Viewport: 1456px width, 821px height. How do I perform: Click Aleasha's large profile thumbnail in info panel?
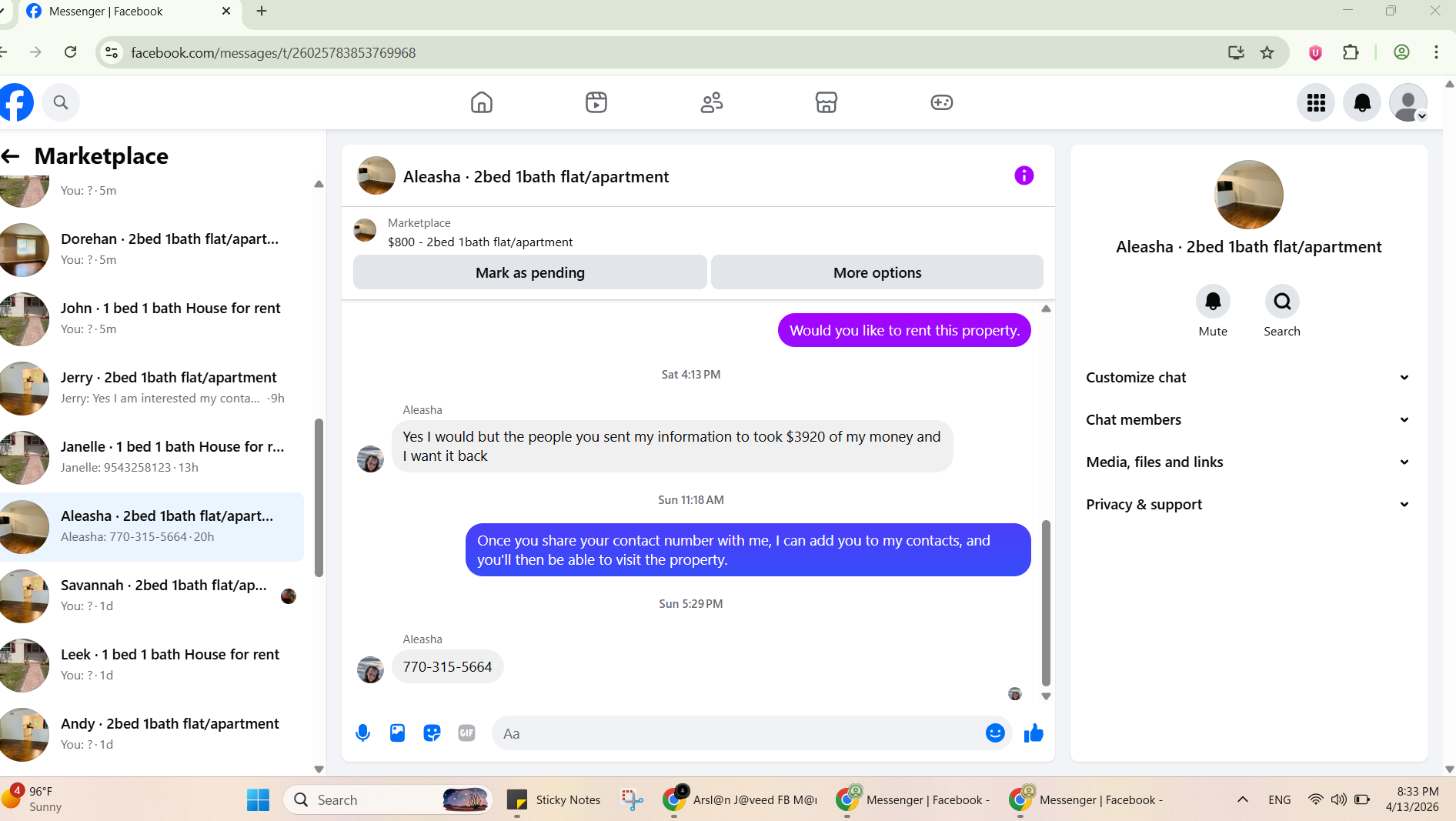click(x=1248, y=194)
